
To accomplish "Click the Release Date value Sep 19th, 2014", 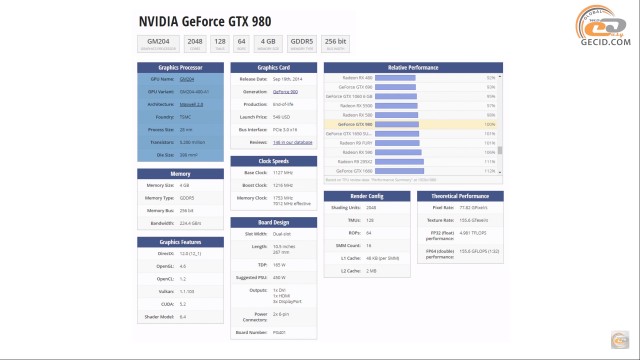I will [x=288, y=79].
